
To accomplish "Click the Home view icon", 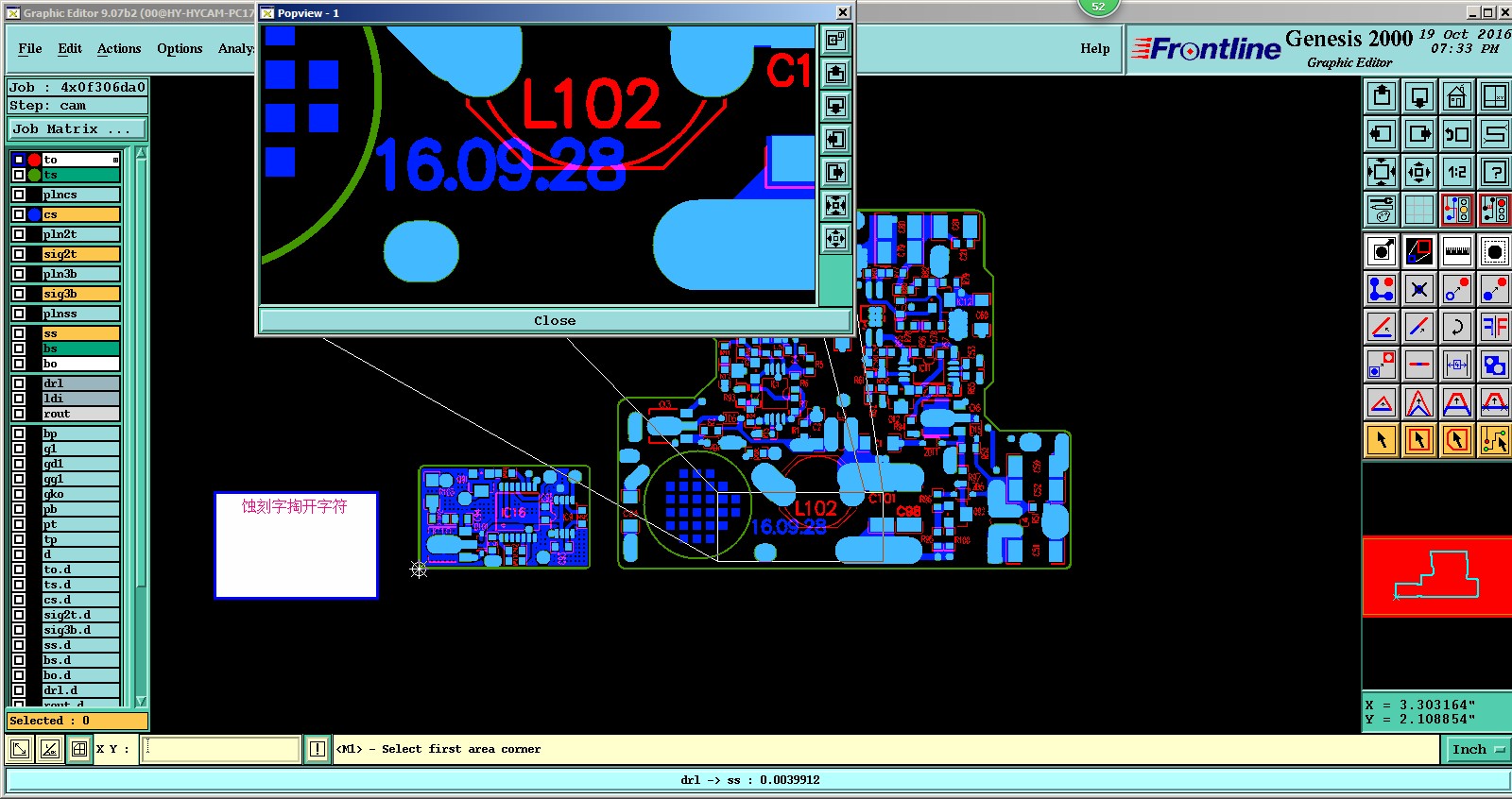I will [x=1457, y=96].
